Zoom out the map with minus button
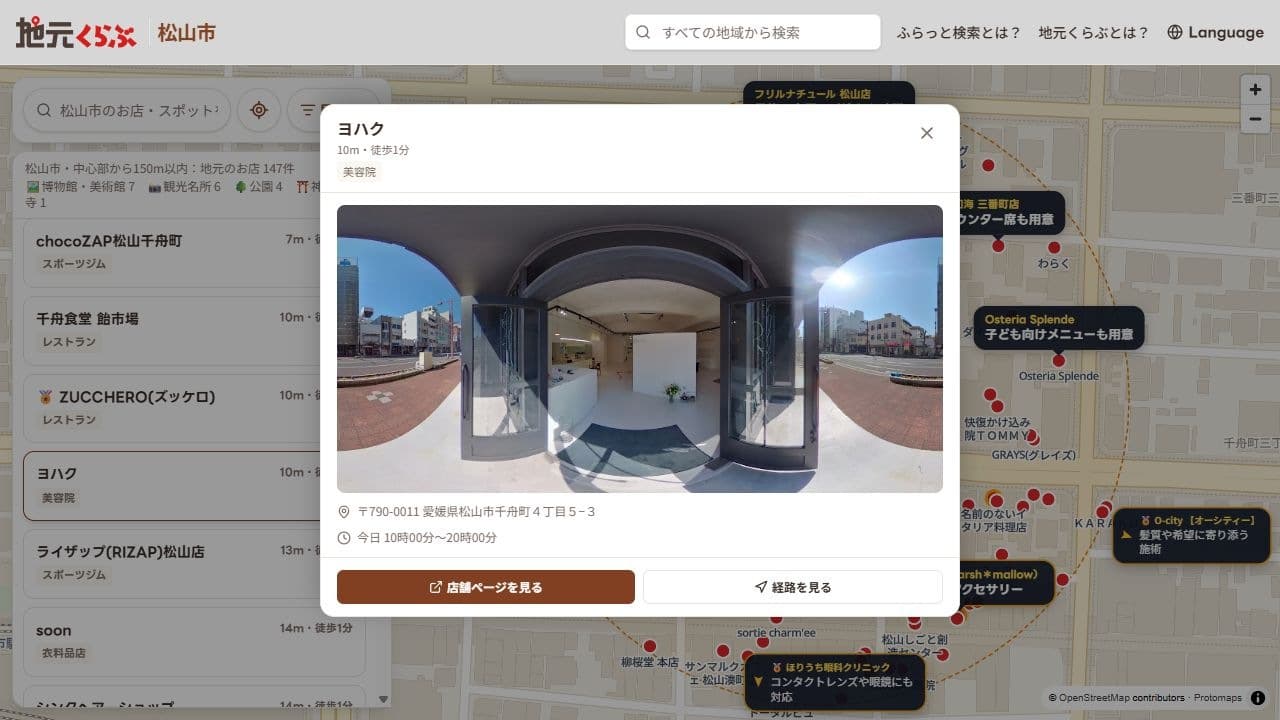 coord(1255,119)
